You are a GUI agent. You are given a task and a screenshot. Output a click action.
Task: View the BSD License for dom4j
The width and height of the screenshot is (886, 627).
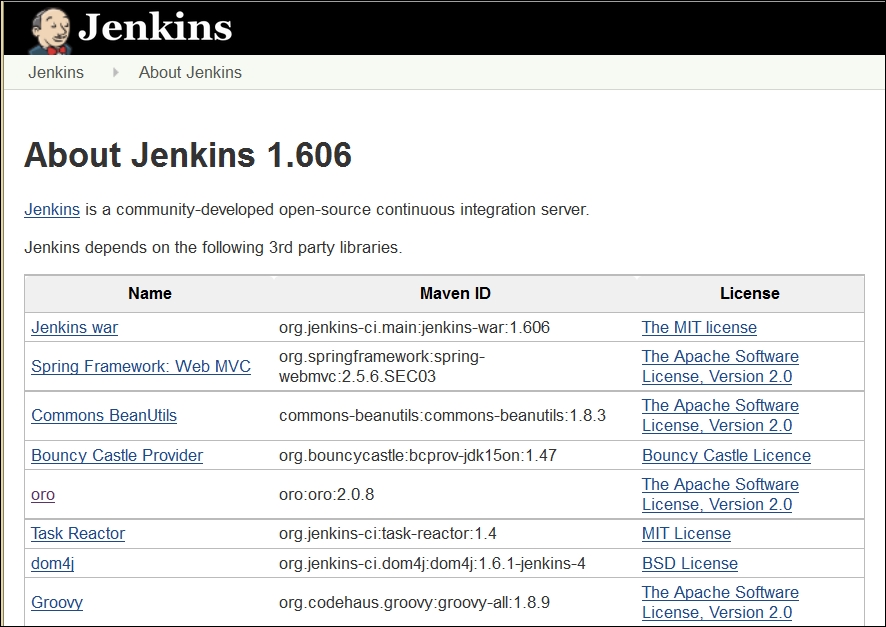click(689, 563)
